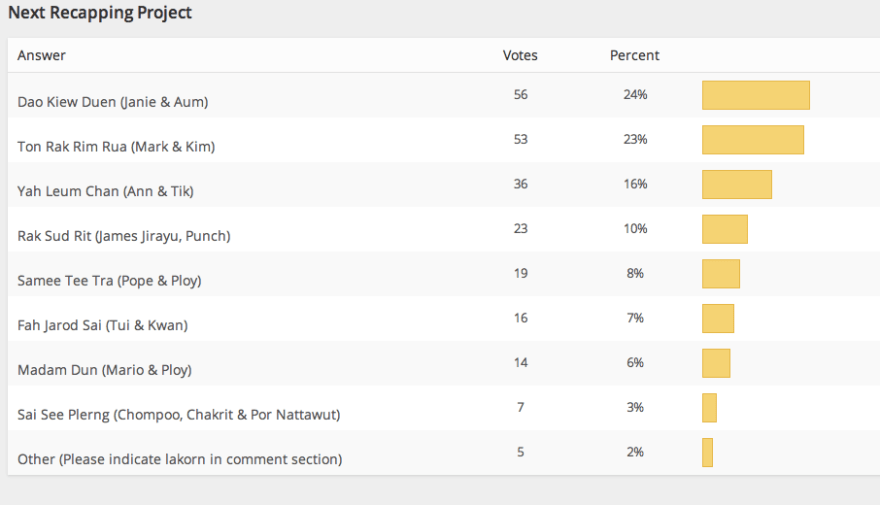The height and width of the screenshot is (505, 880).
Task: Click the Percent column header
Action: (635, 55)
